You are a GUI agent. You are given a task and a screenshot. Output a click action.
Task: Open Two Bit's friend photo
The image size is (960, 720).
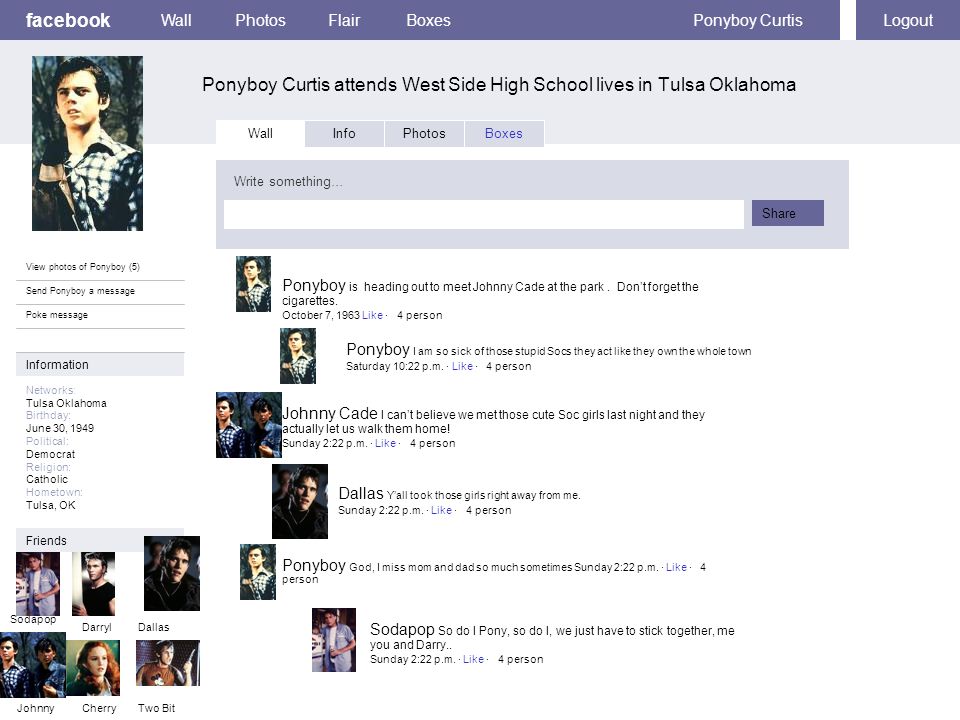point(168,663)
